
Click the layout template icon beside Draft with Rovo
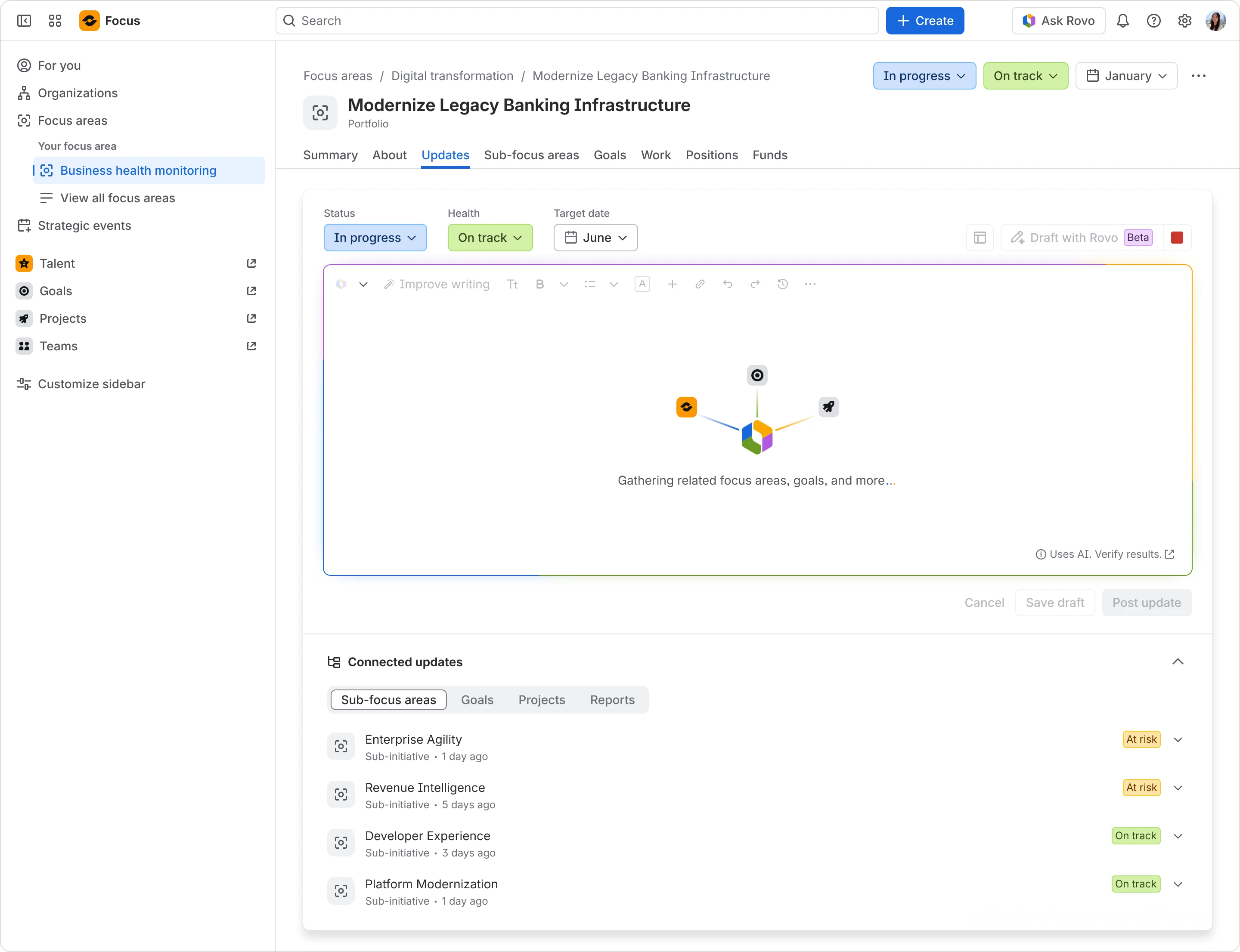(x=980, y=238)
